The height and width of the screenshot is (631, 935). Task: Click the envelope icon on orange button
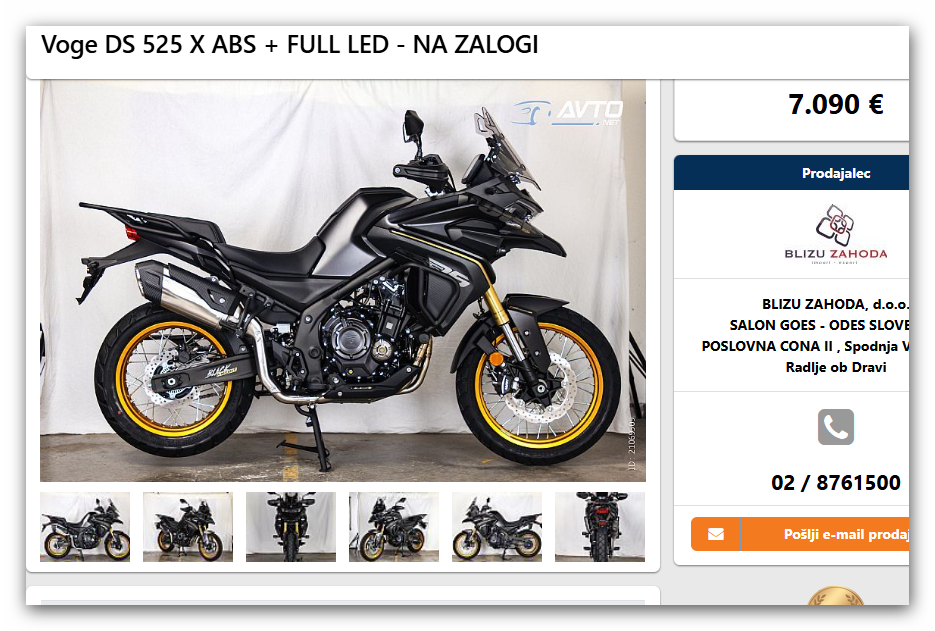[716, 534]
